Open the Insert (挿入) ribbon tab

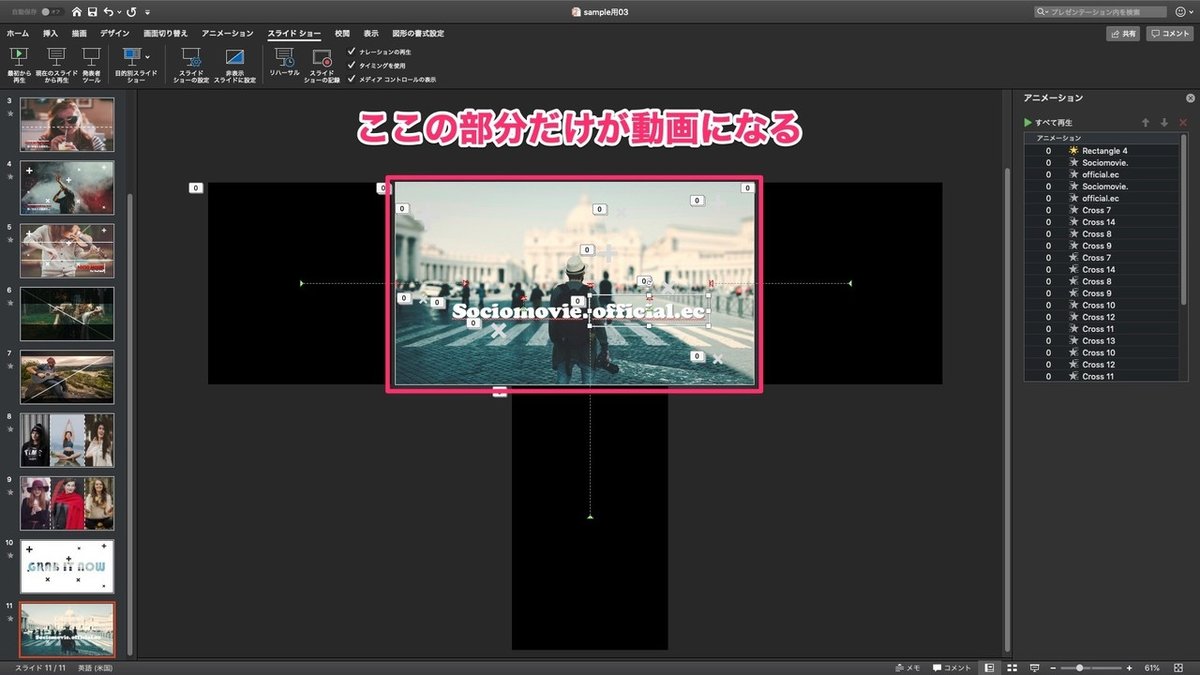point(50,33)
